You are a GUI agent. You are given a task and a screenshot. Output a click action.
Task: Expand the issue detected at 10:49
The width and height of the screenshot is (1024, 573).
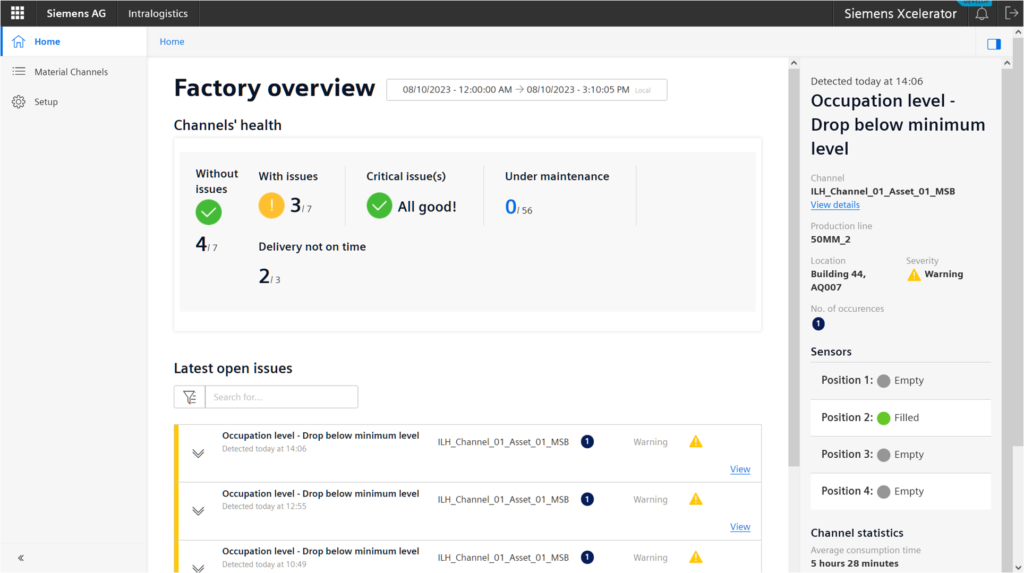click(x=198, y=568)
